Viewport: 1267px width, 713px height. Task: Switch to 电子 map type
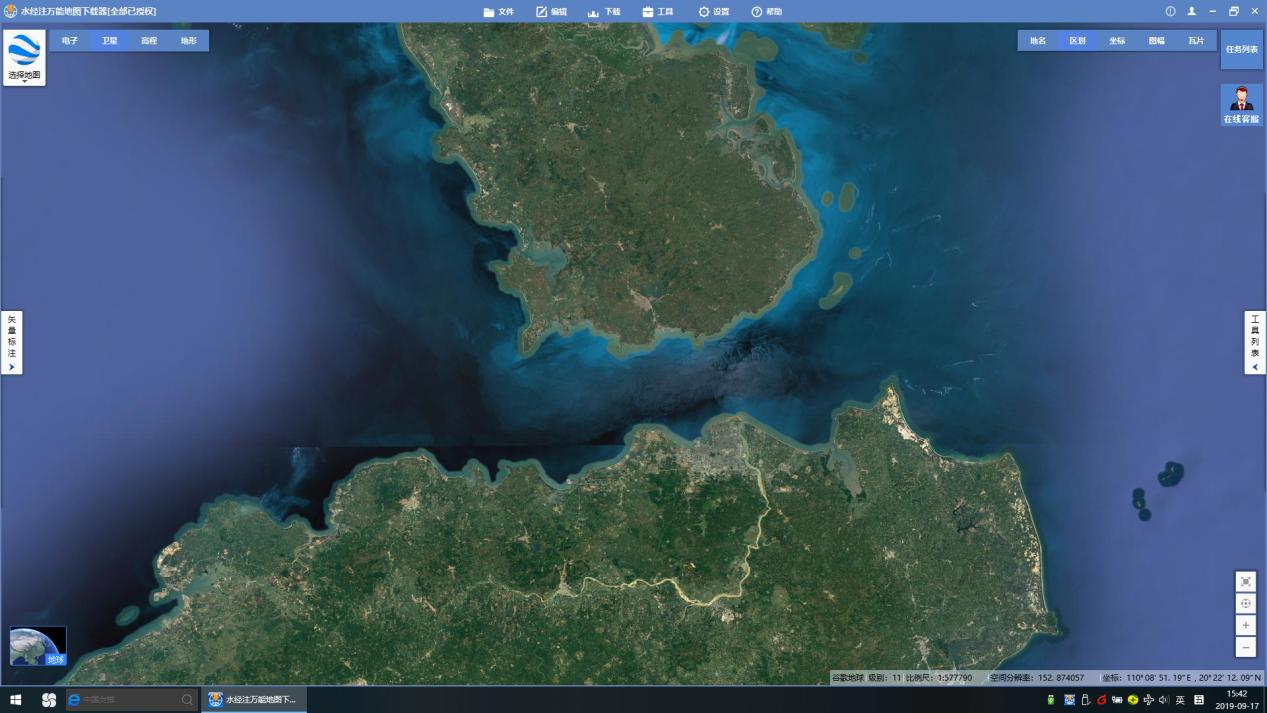(x=69, y=41)
